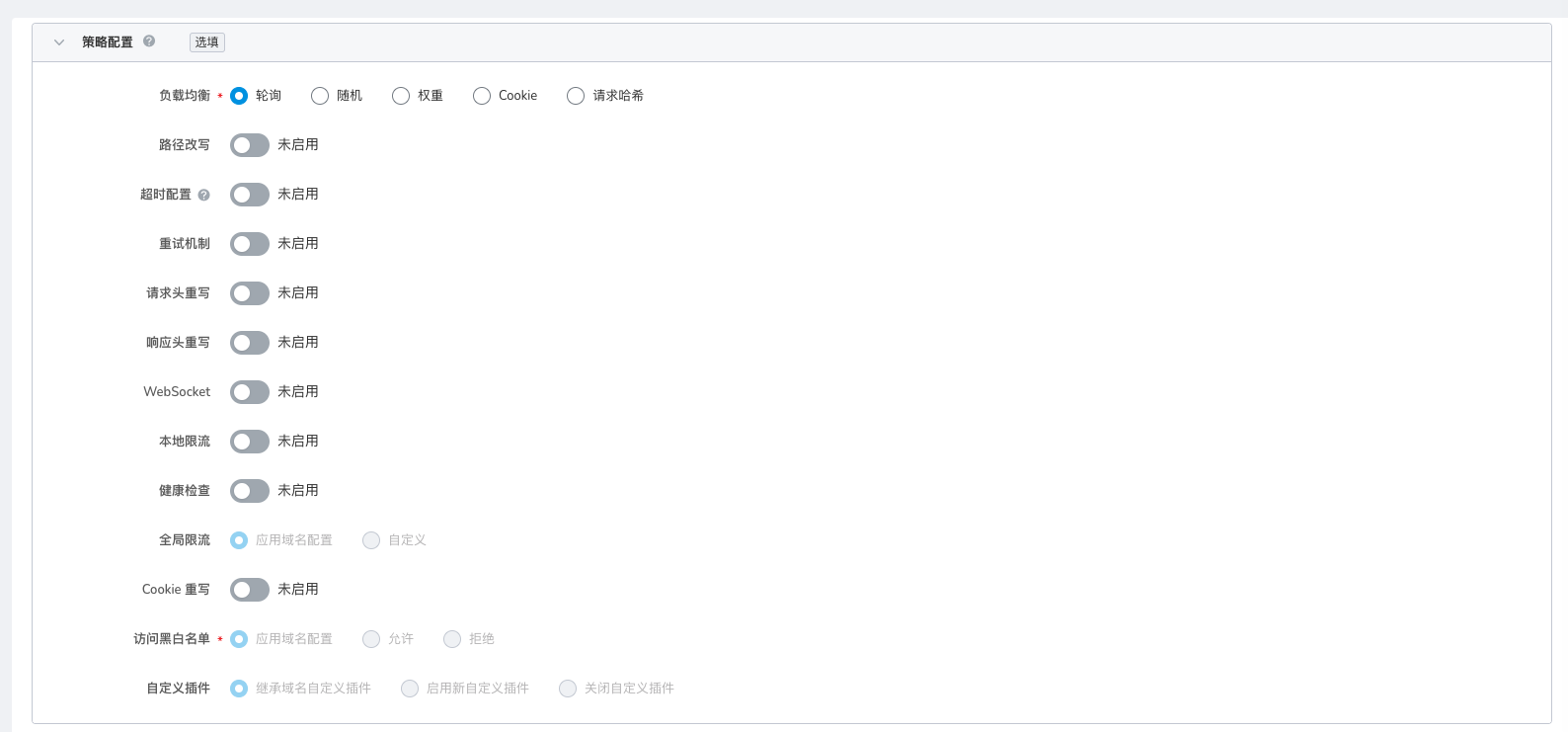Viewport: 1568px width, 732px height.
Task: Choose Cookie load balancing radio
Action: point(482,96)
